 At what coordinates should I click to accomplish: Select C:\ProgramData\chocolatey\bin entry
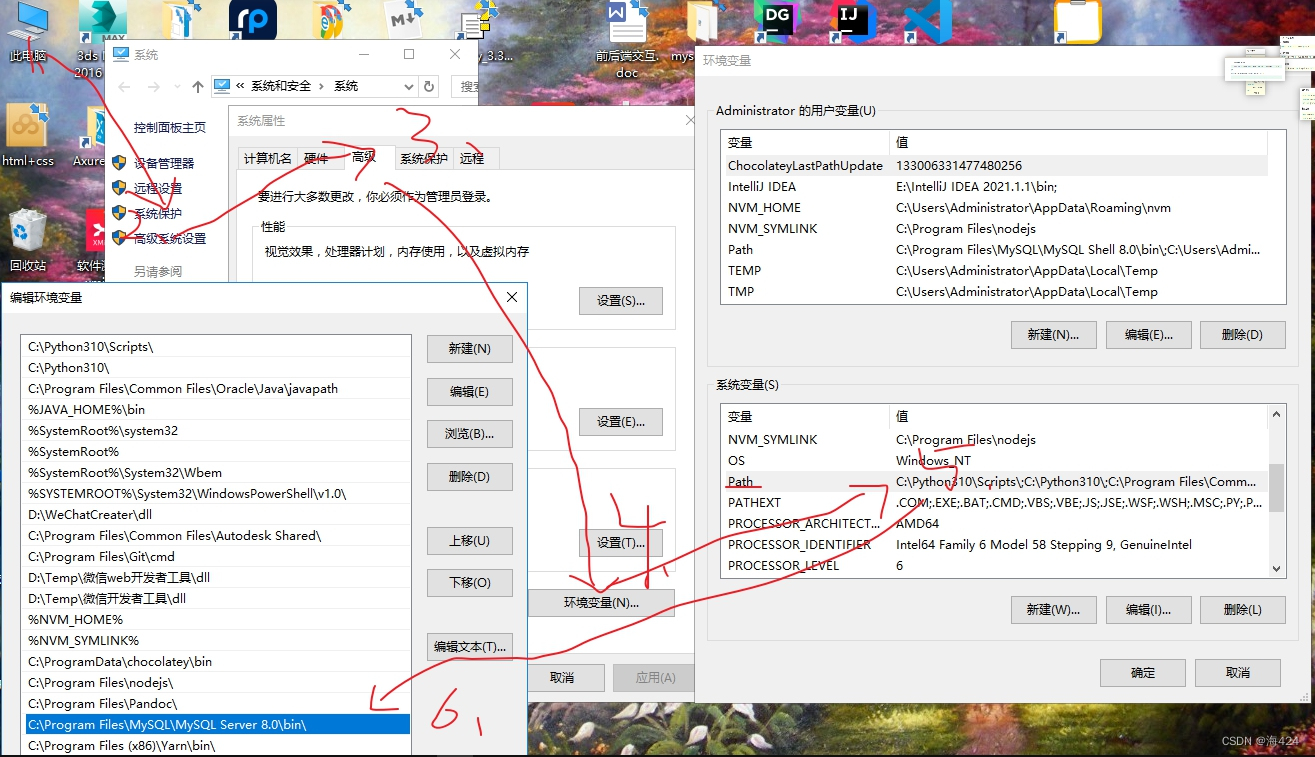216,661
